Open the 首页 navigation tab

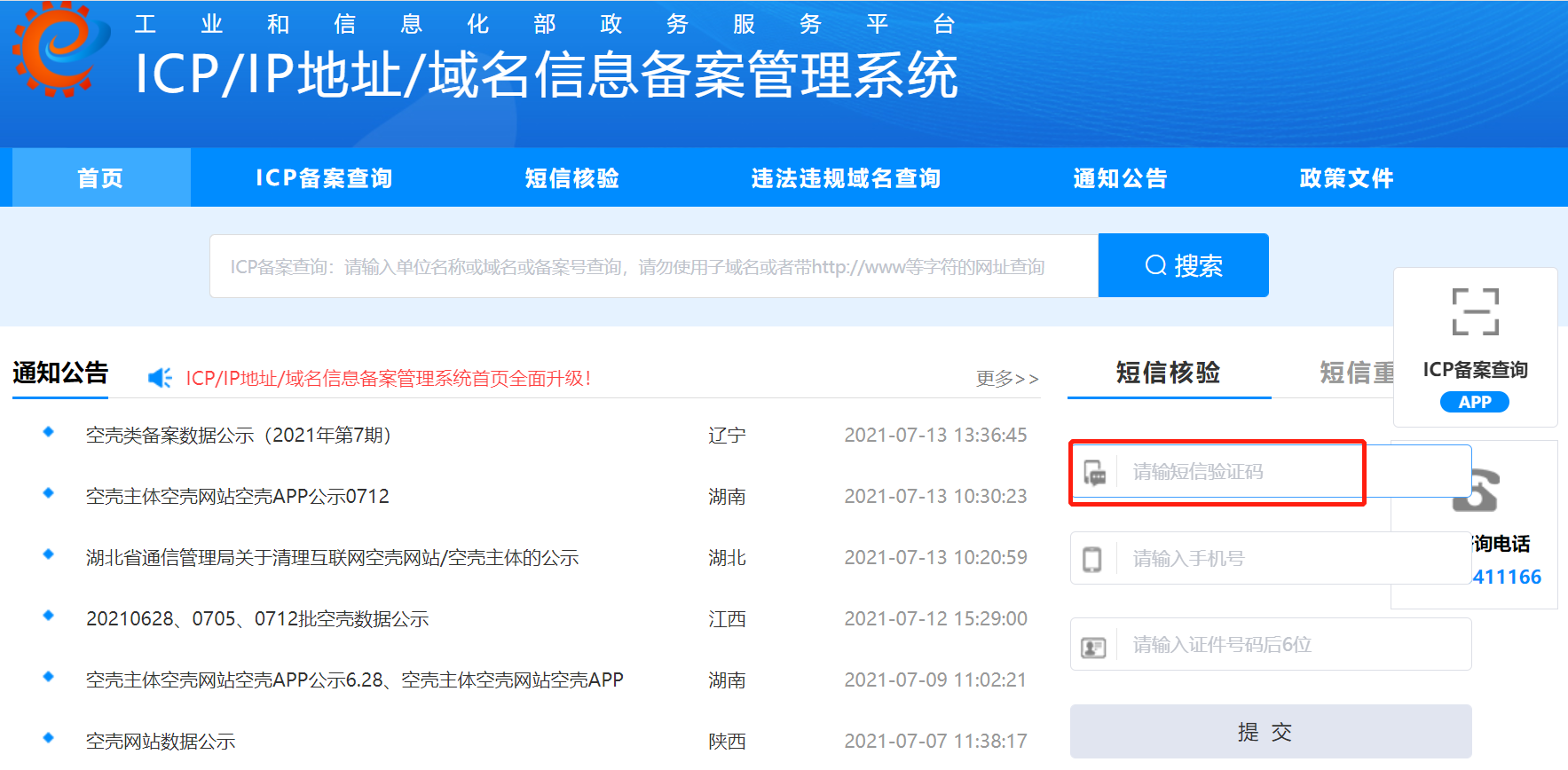100,178
